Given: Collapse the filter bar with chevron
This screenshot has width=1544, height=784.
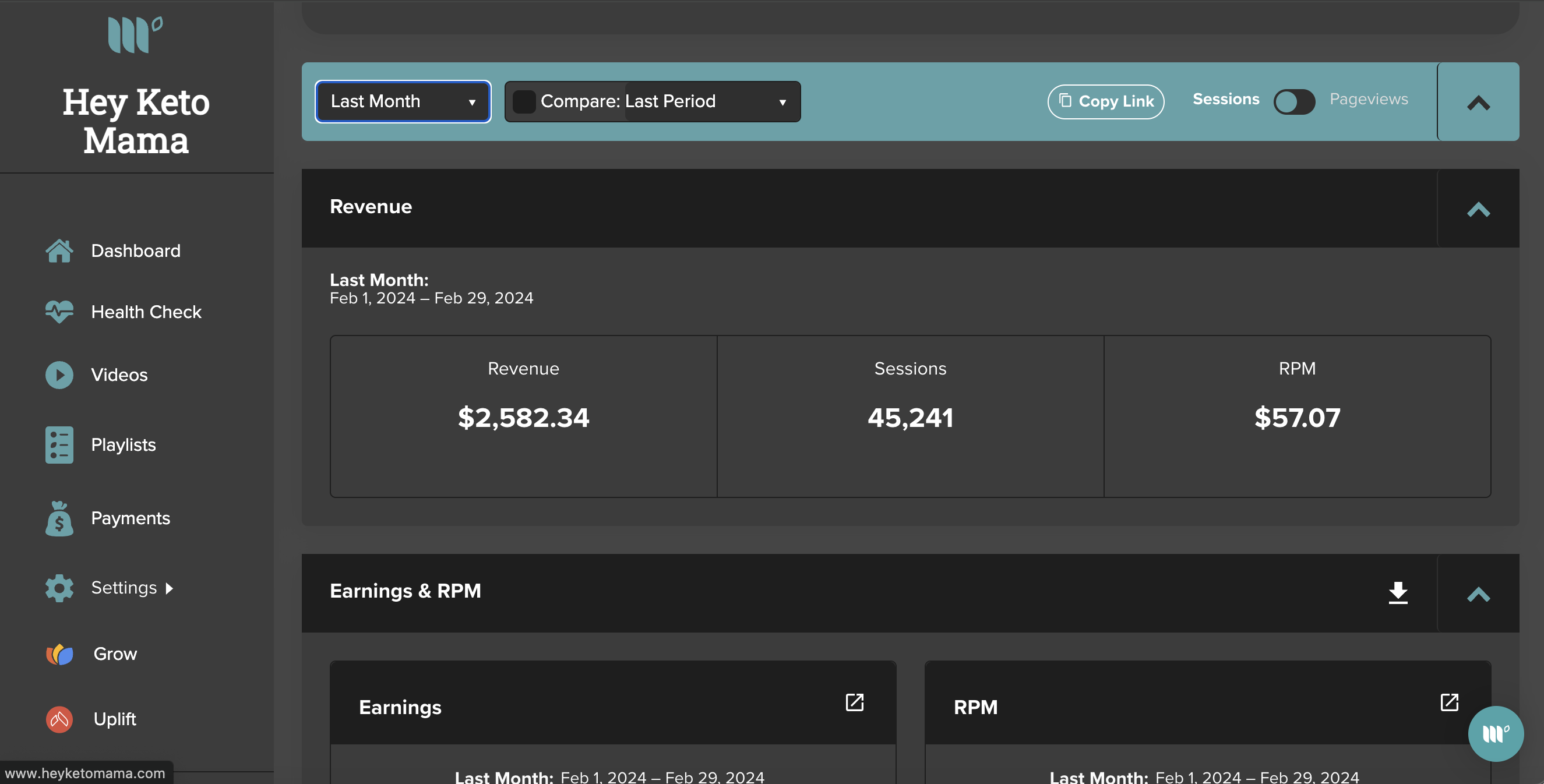Looking at the screenshot, I should [x=1479, y=103].
